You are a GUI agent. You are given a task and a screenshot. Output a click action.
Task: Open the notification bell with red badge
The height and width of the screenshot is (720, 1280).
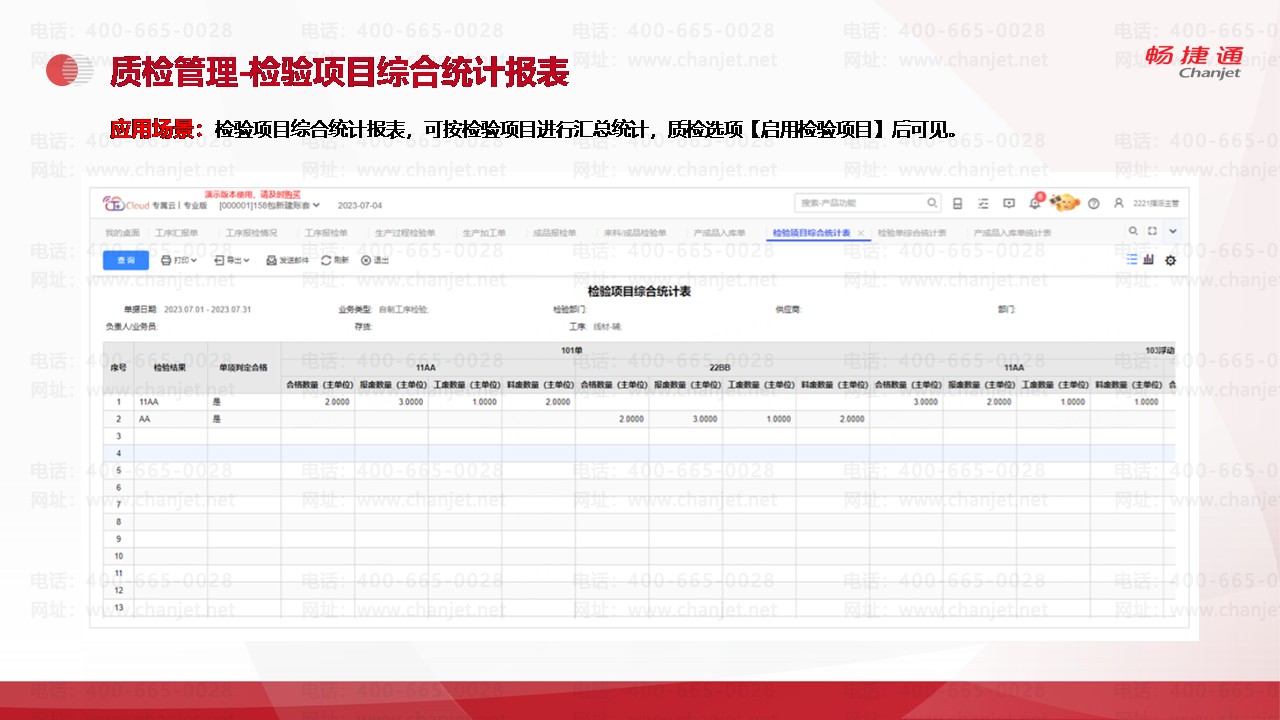(x=1036, y=202)
